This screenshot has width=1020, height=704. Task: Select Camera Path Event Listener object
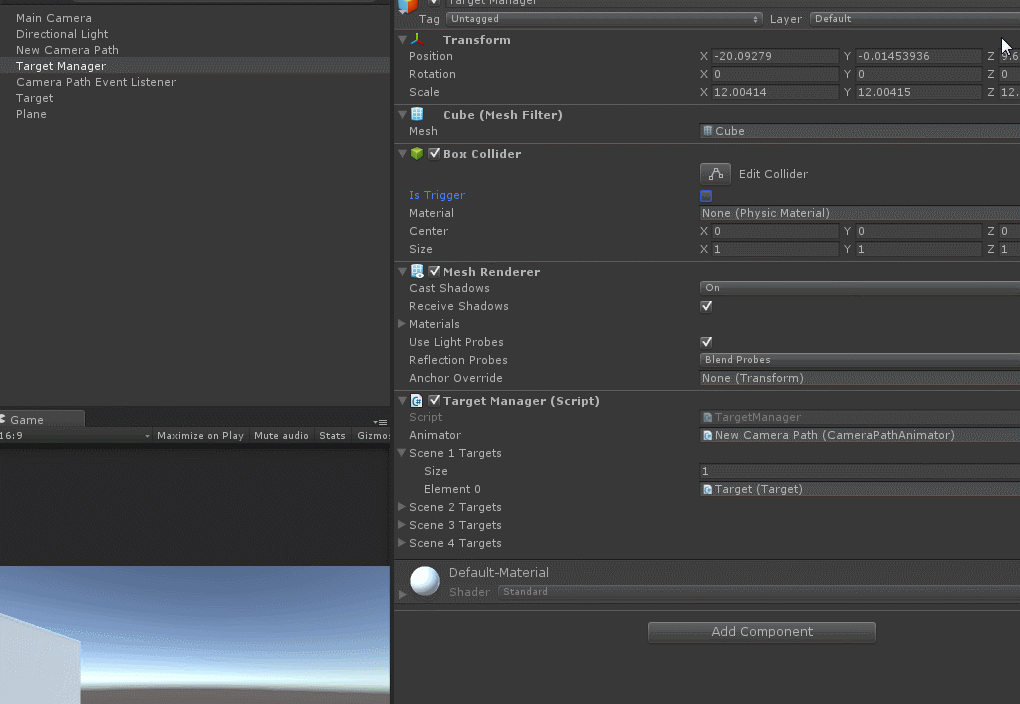tap(96, 82)
